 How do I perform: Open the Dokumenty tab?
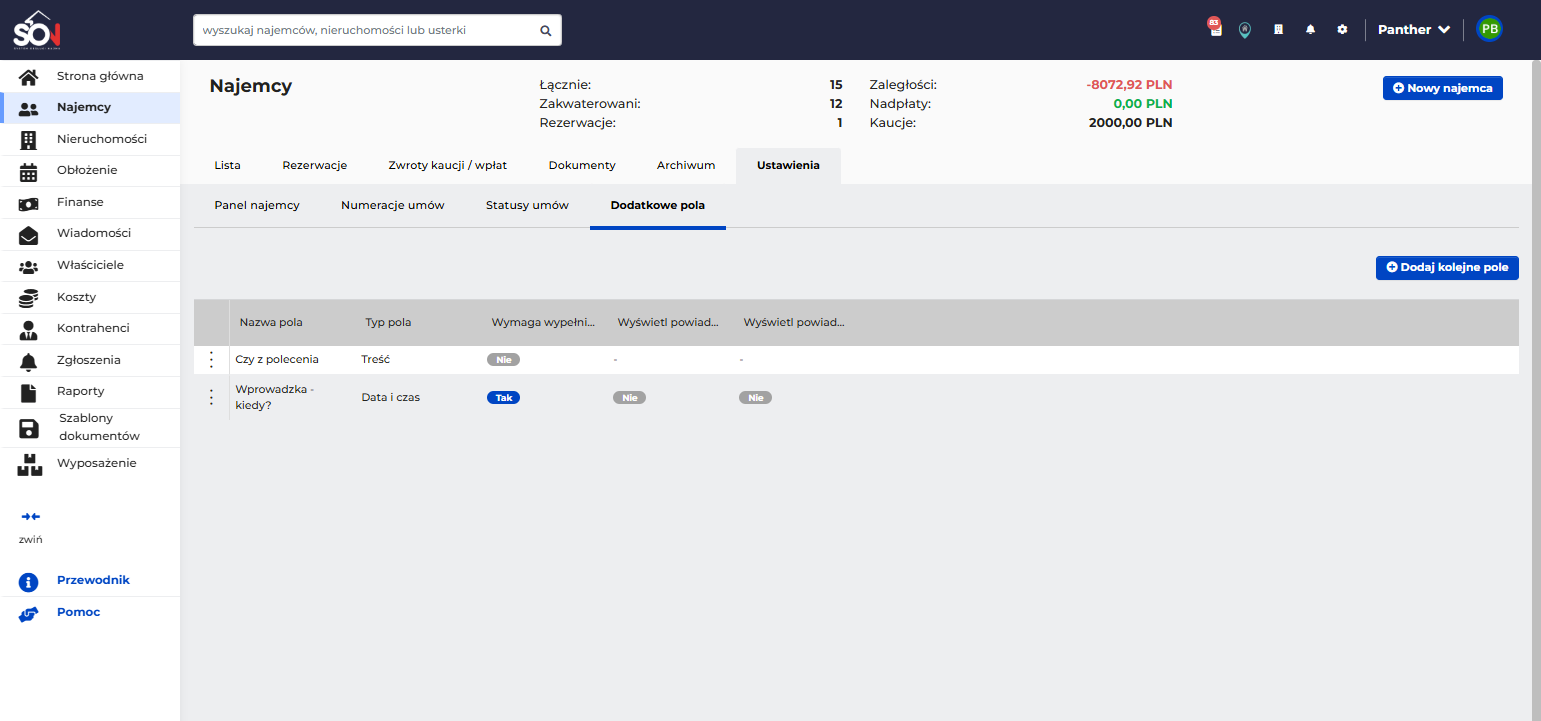pyautogui.click(x=582, y=165)
